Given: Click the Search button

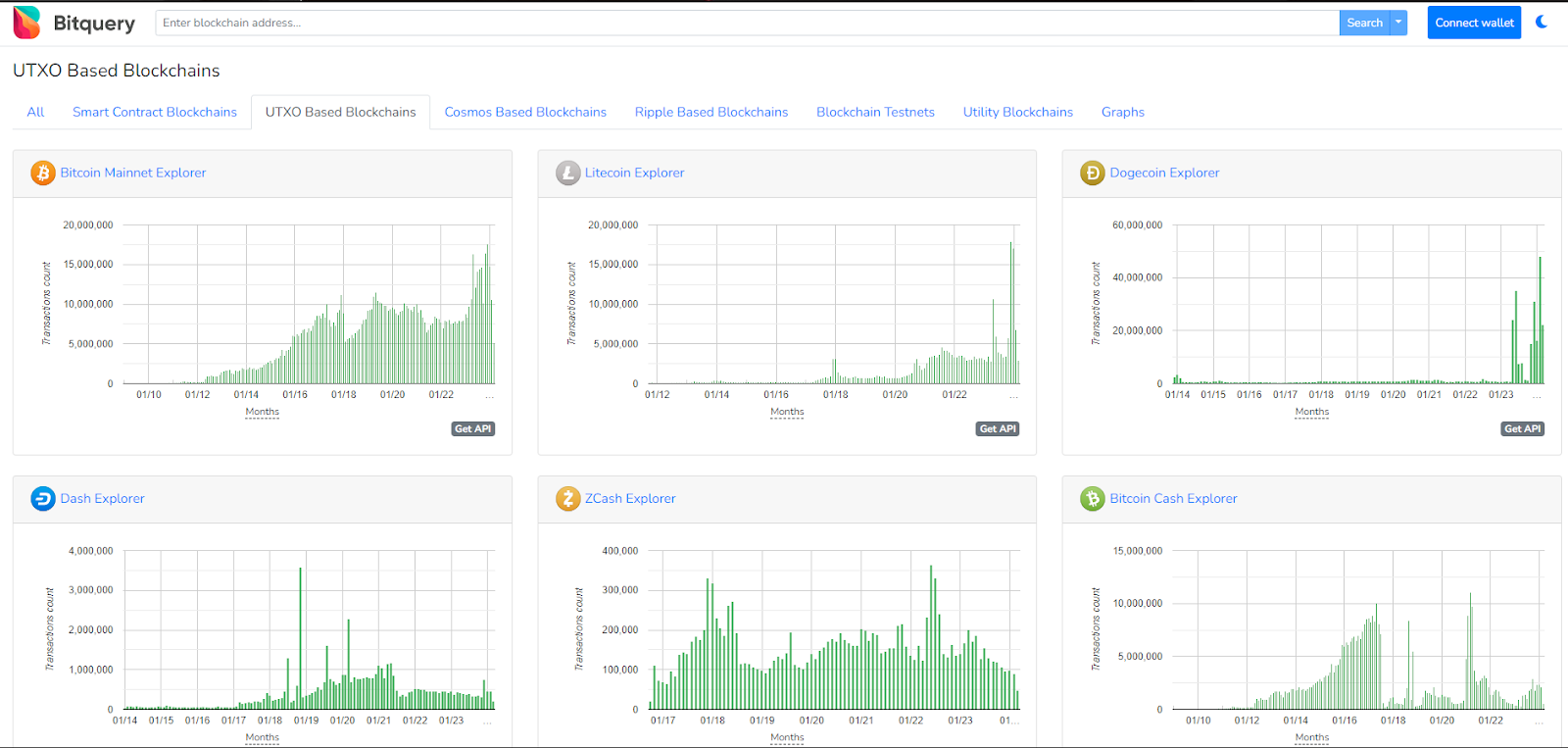Looking at the screenshot, I should [1364, 23].
